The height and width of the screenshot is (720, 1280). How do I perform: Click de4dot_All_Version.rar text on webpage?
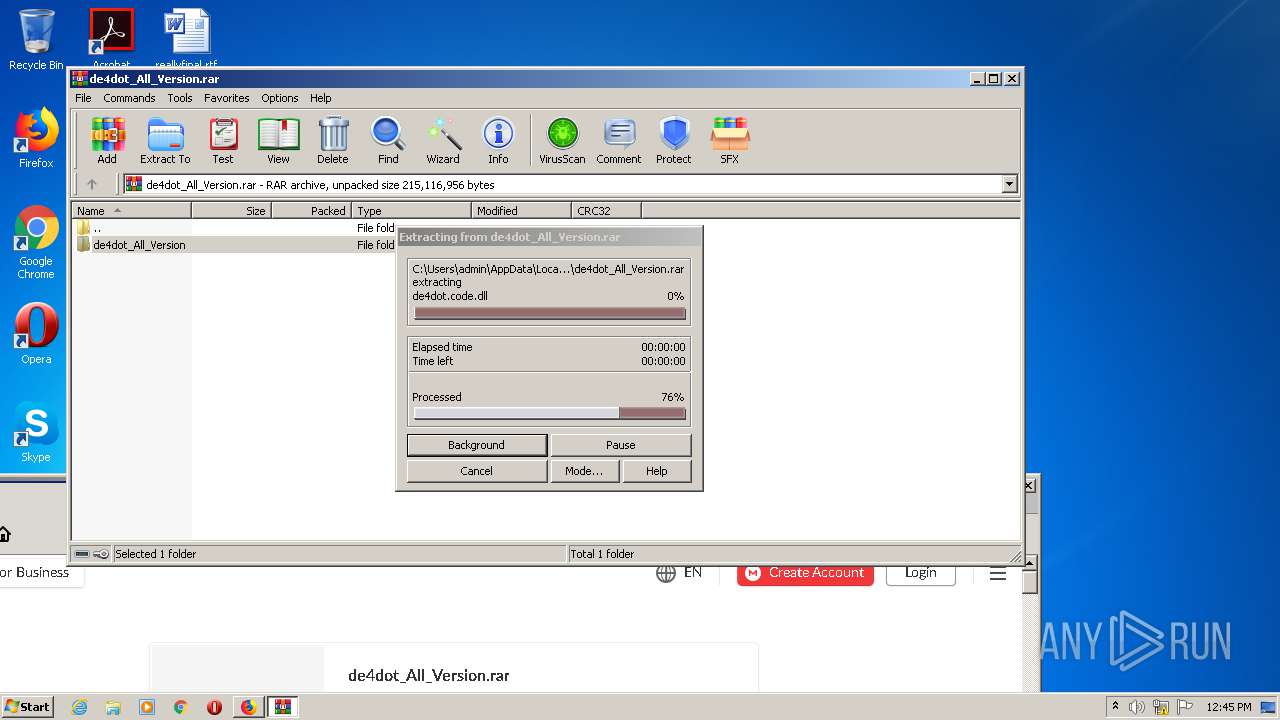pos(429,676)
